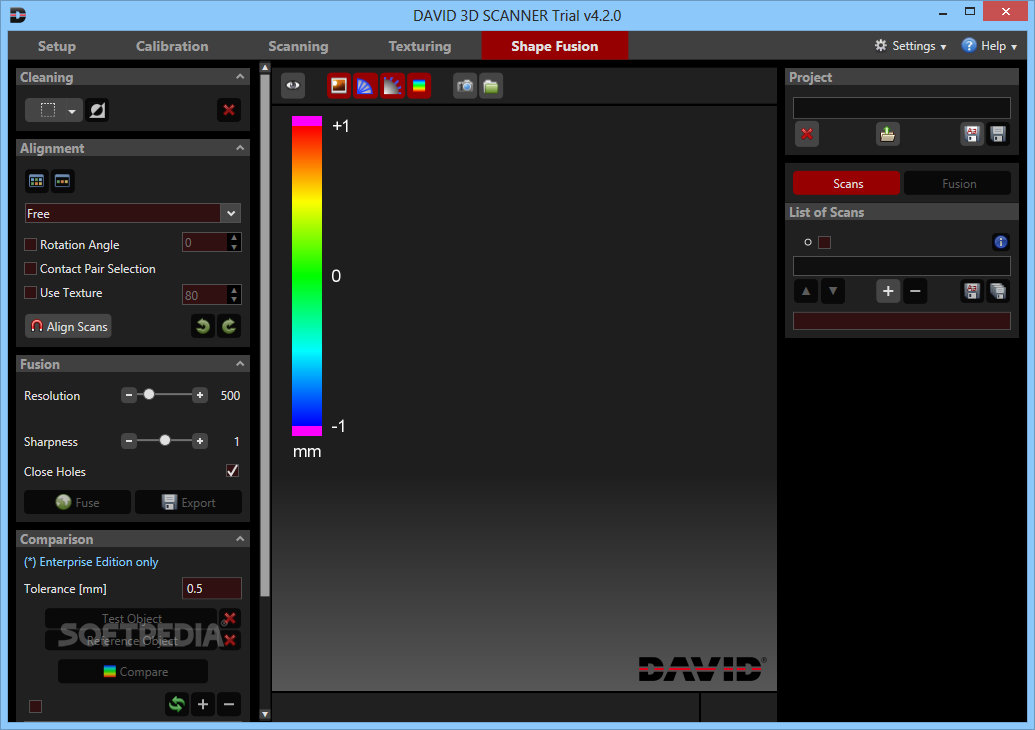Click the Compare button
The height and width of the screenshot is (730, 1035).
click(133, 671)
